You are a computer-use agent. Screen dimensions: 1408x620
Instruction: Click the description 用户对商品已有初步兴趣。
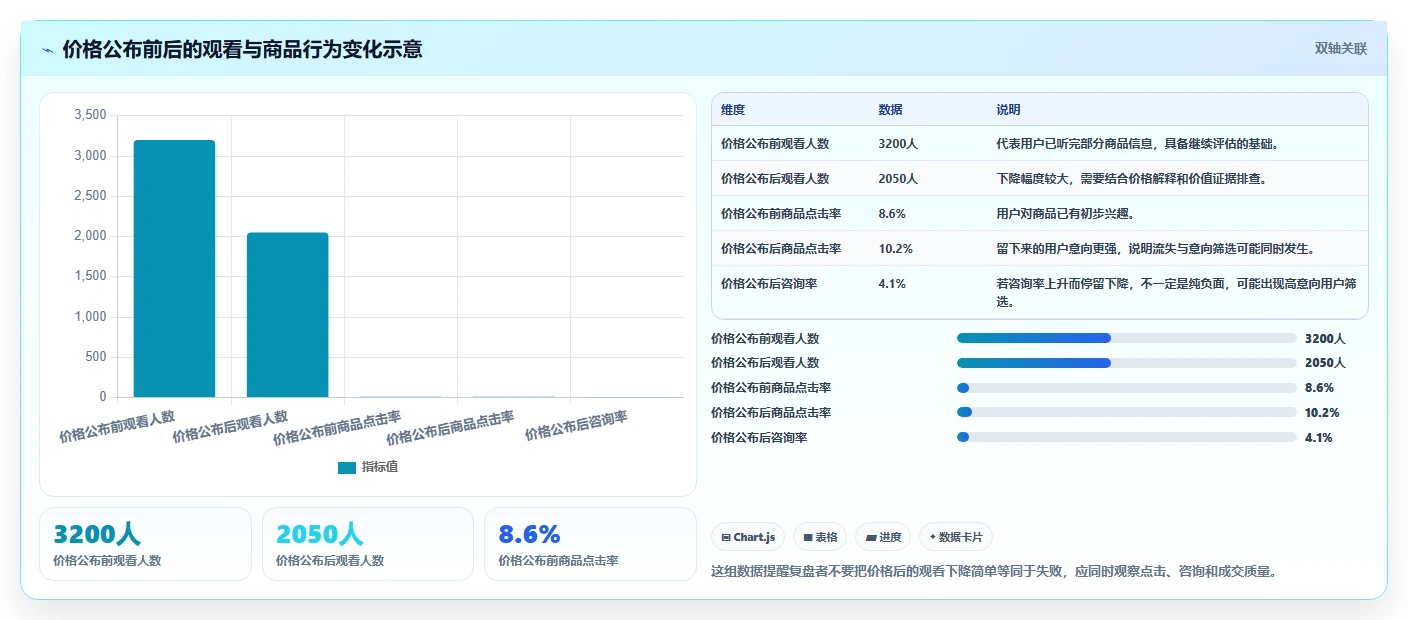click(x=1065, y=213)
